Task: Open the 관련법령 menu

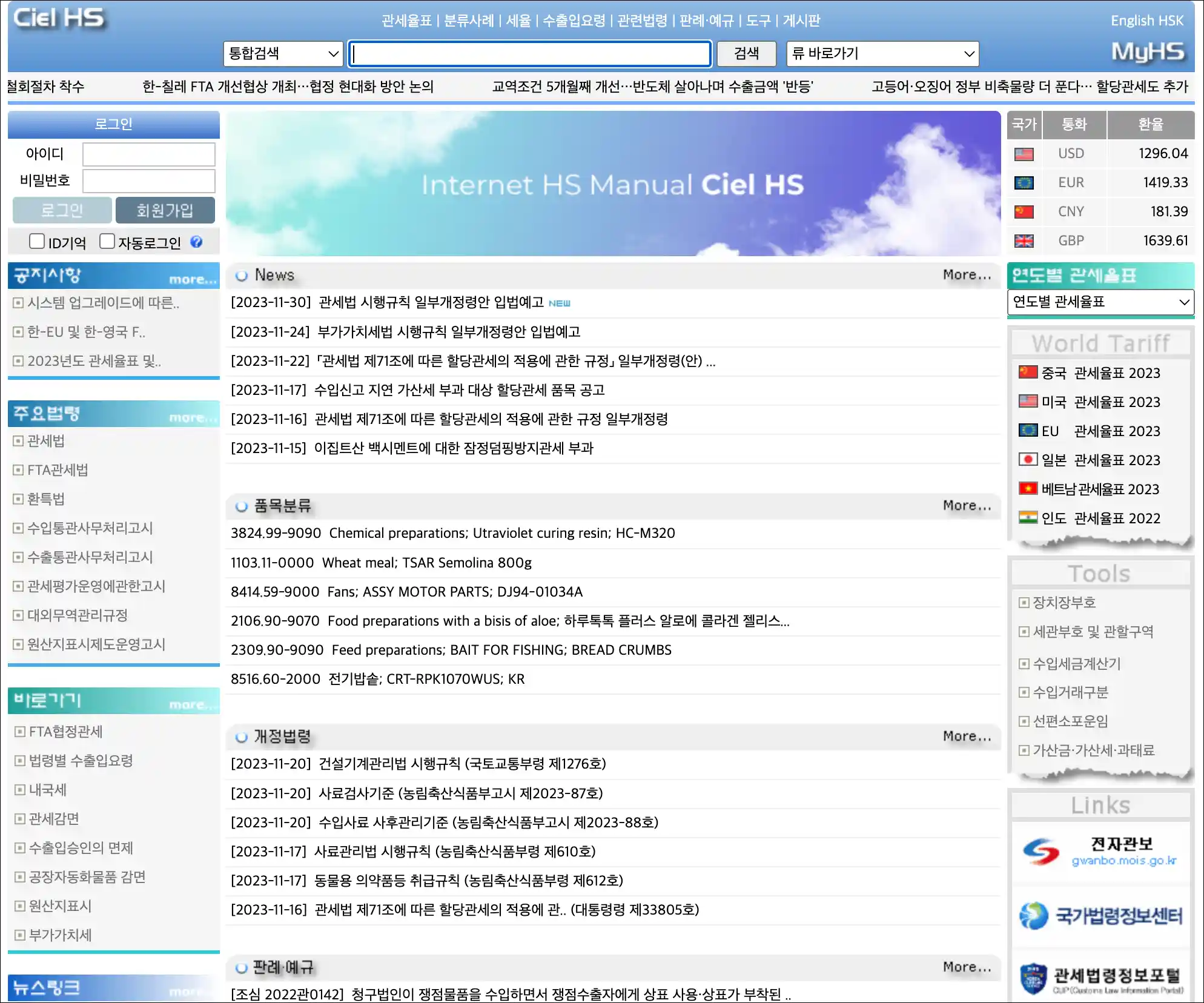Action: click(643, 21)
